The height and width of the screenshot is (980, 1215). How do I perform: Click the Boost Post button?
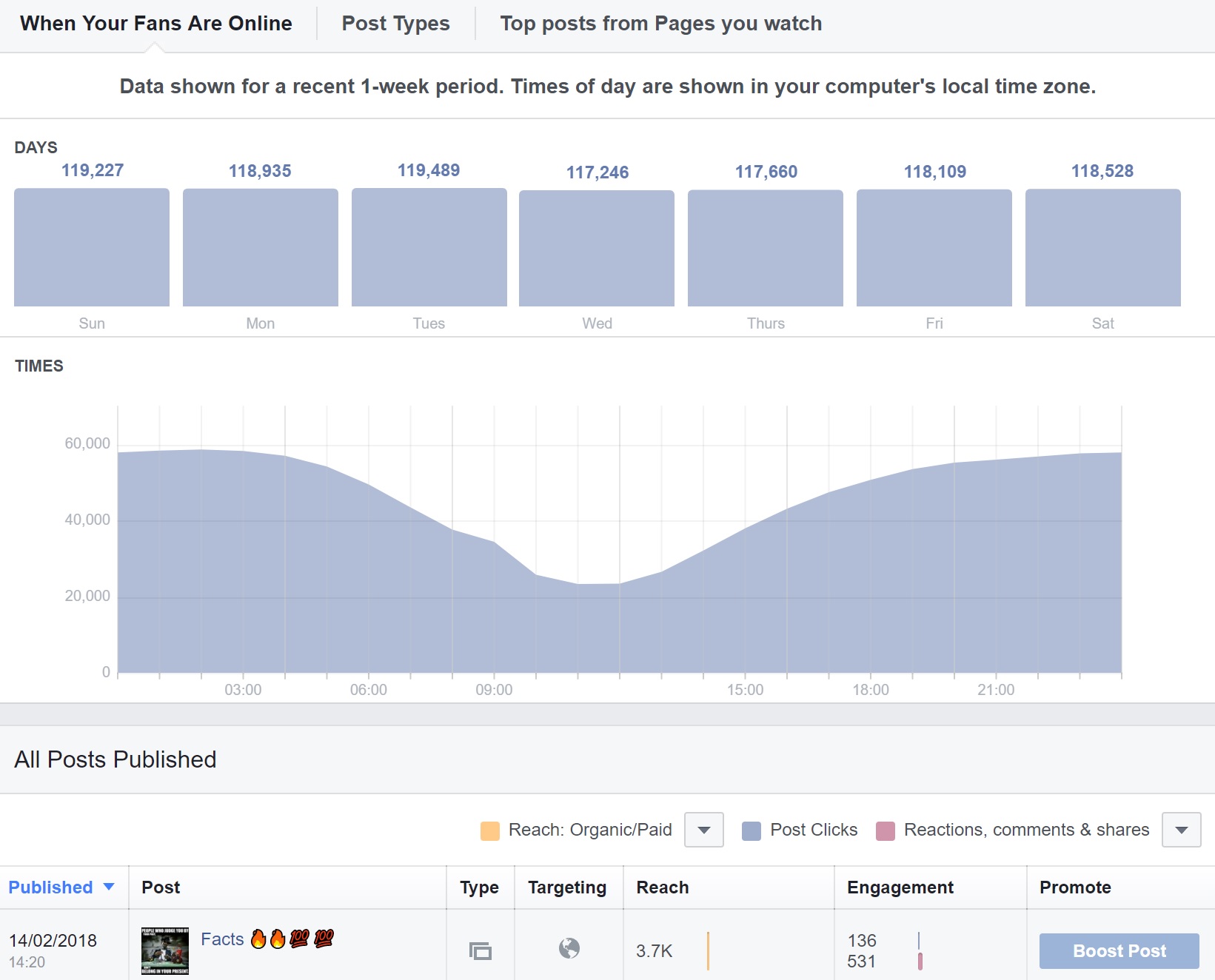click(1119, 951)
